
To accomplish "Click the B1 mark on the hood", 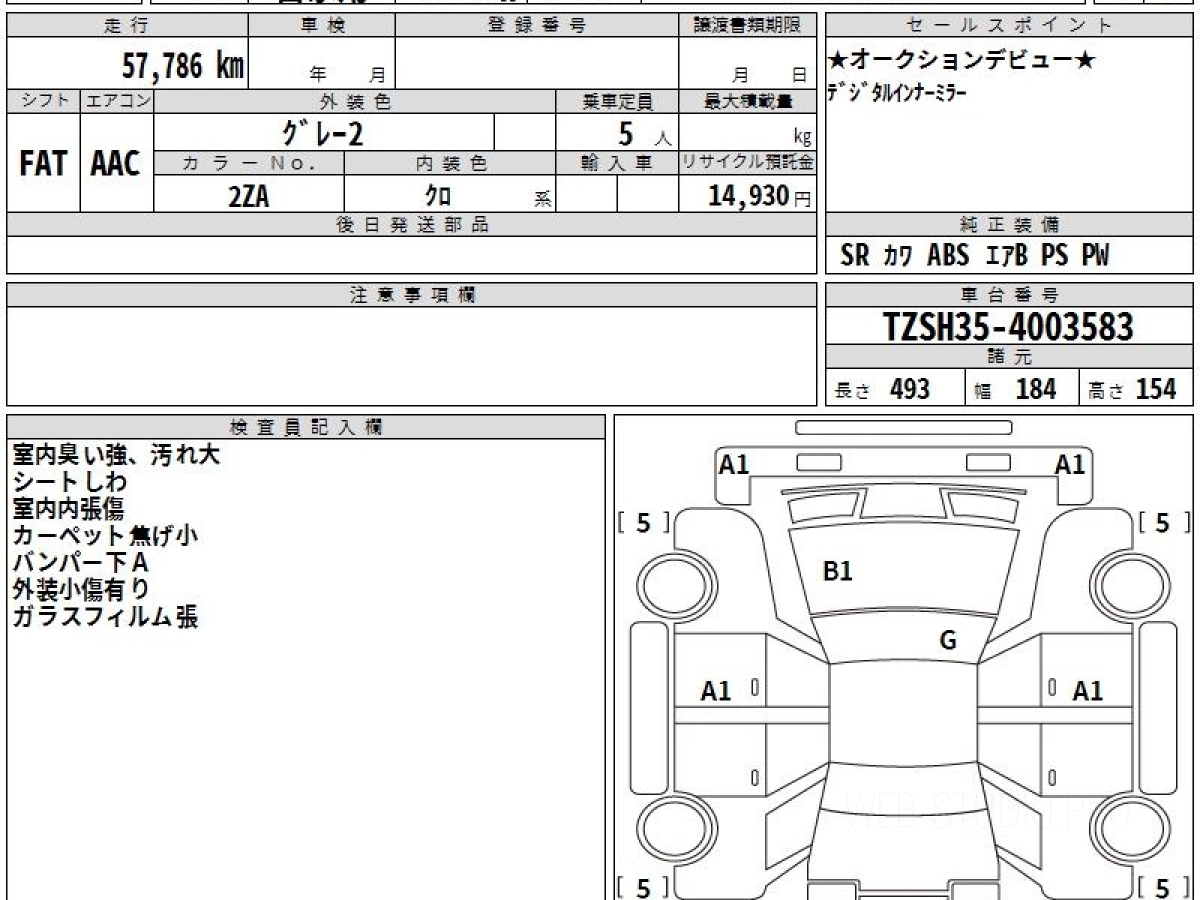I will point(837,571).
